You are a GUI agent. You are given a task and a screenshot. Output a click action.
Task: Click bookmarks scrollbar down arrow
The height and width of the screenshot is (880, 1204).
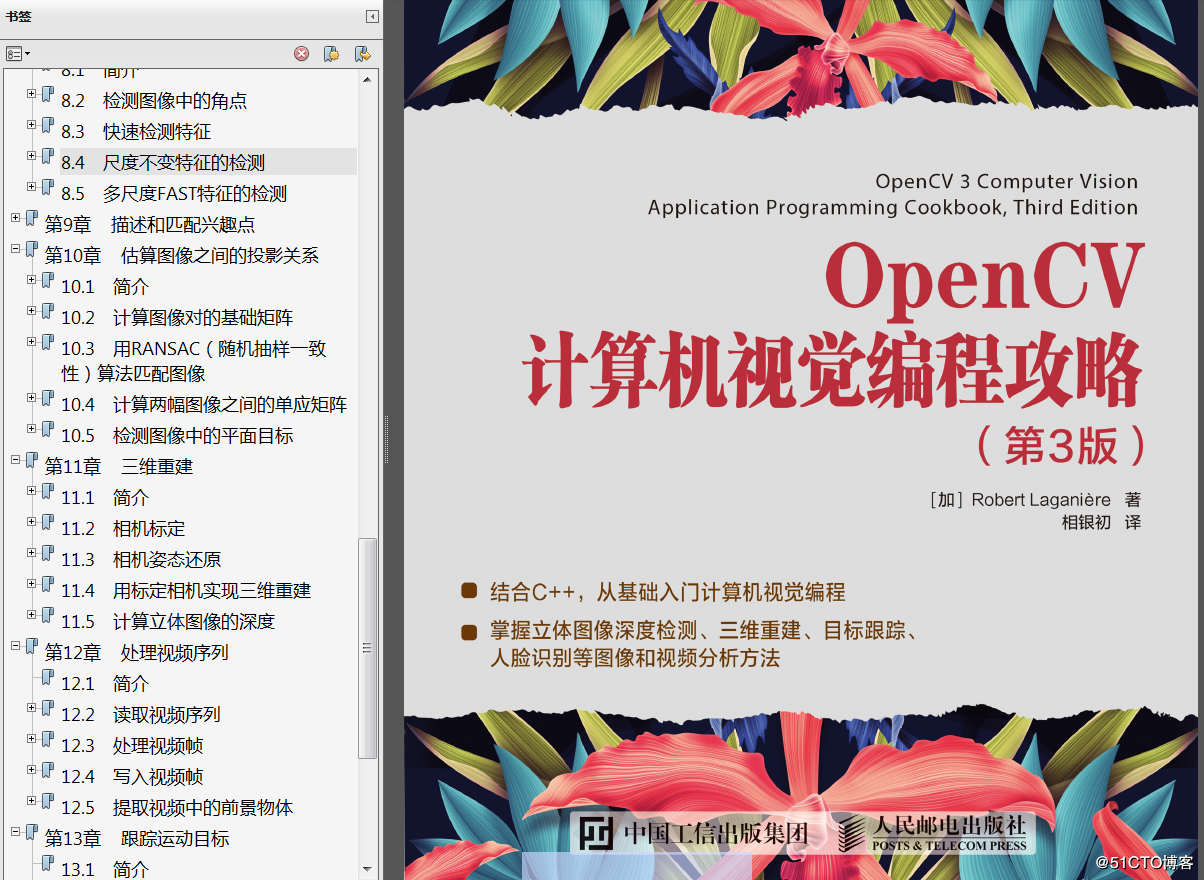[368, 869]
